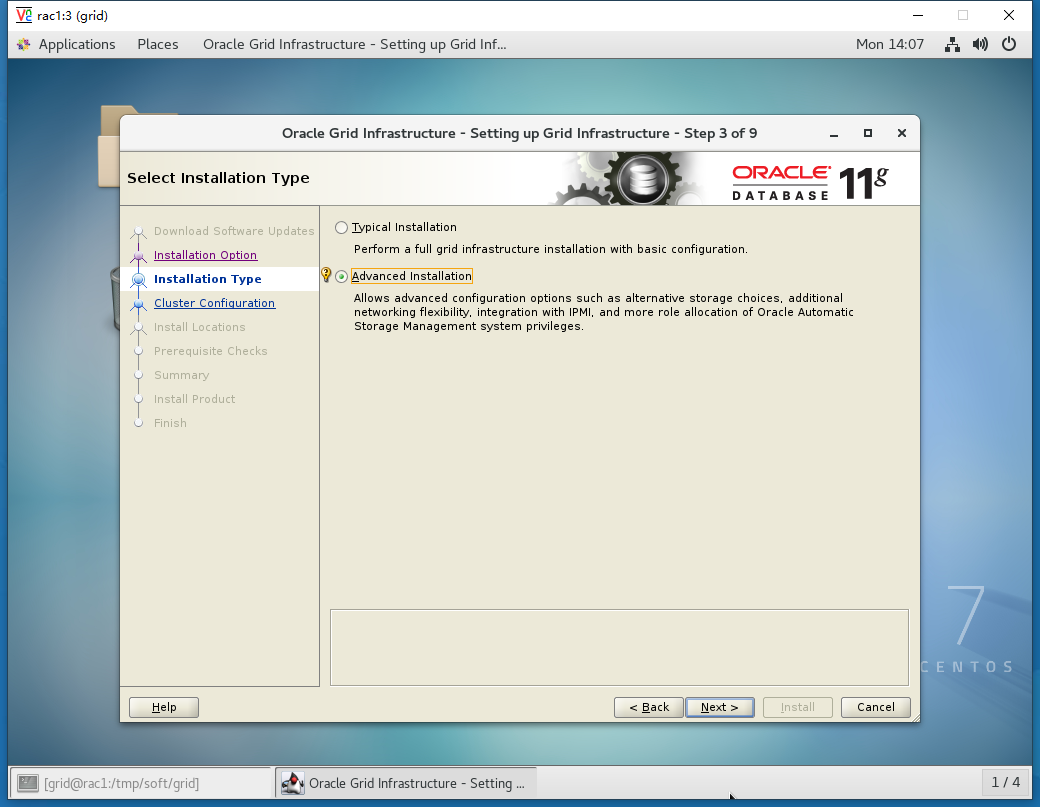Viewport: 1040px width, 807px height.
Task: Click the power icon in top bar
Action: pyautogui.click(x=1009, y=44)
